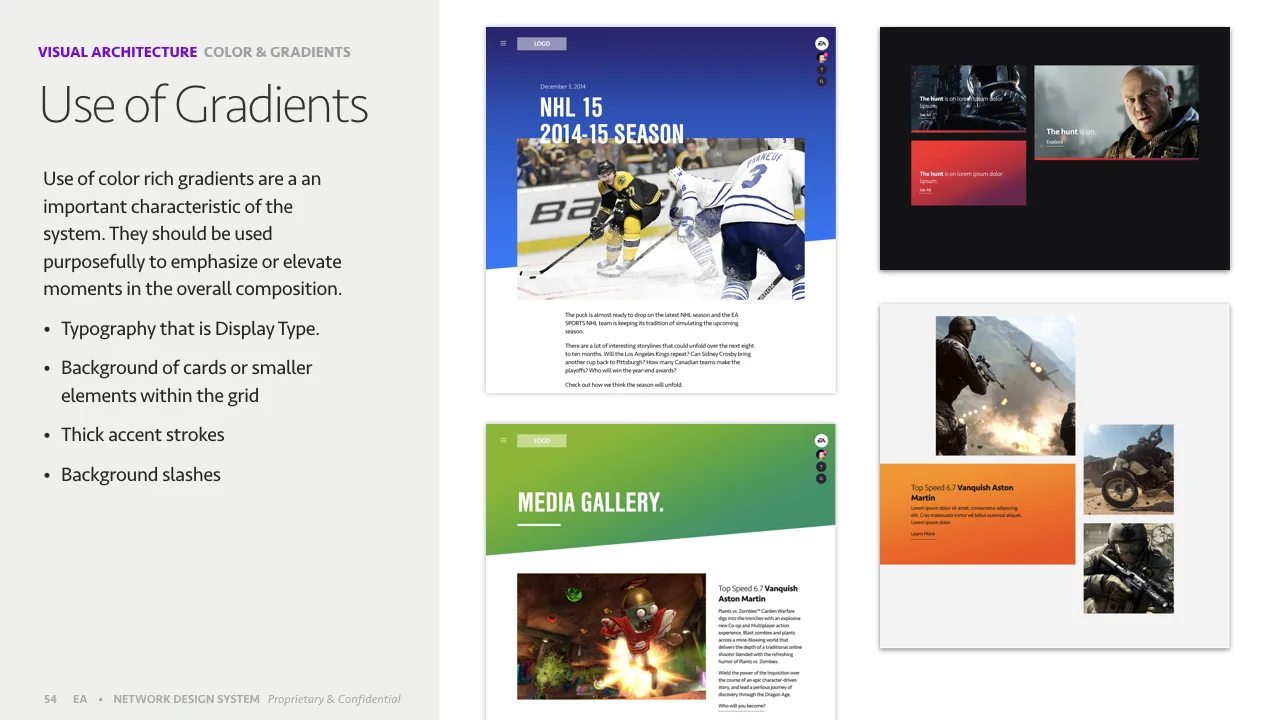
Task: Click the avatar icon on Media Gallery page
Action: tap(821, 454)
